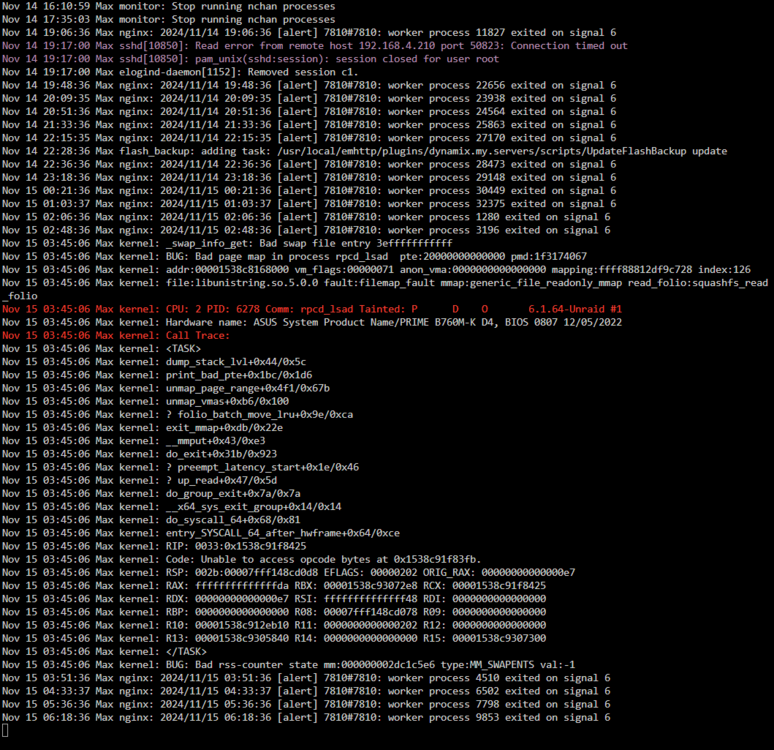Select the 'preempt_latency_start+0x1e/0x46' line
Screen dimensions: 774x750
[180, 467]
